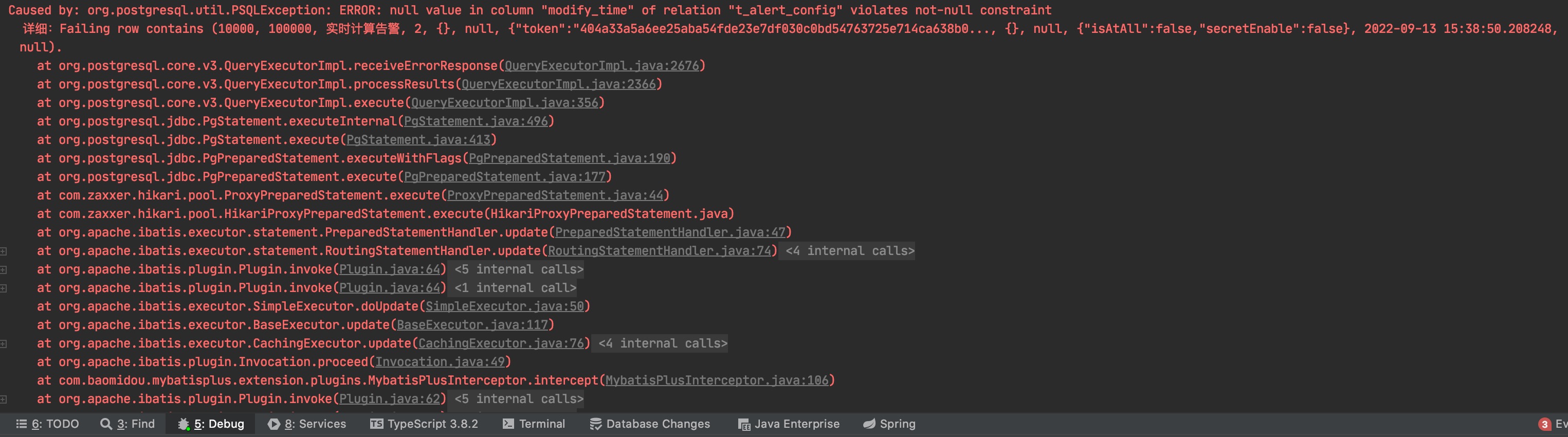Open the Spring tool window
The width and height of the screenshot is (1568, 437).
[x=889, y=424]
